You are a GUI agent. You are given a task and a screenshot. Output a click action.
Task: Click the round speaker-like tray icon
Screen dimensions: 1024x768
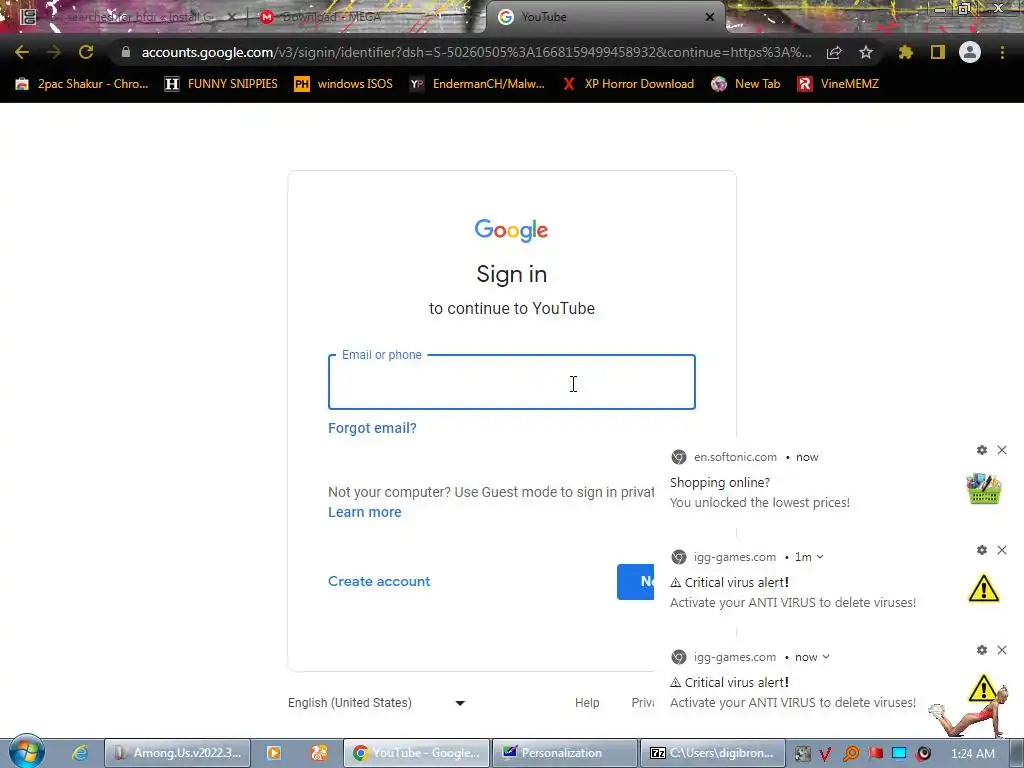click(x=923, y=754)
